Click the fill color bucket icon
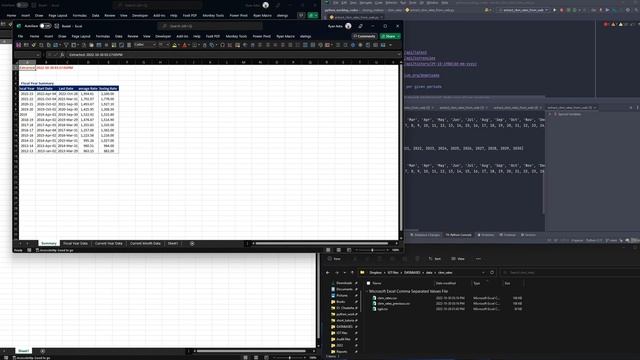The width and height of the screenshot is (640, 360). pos(175,45)
